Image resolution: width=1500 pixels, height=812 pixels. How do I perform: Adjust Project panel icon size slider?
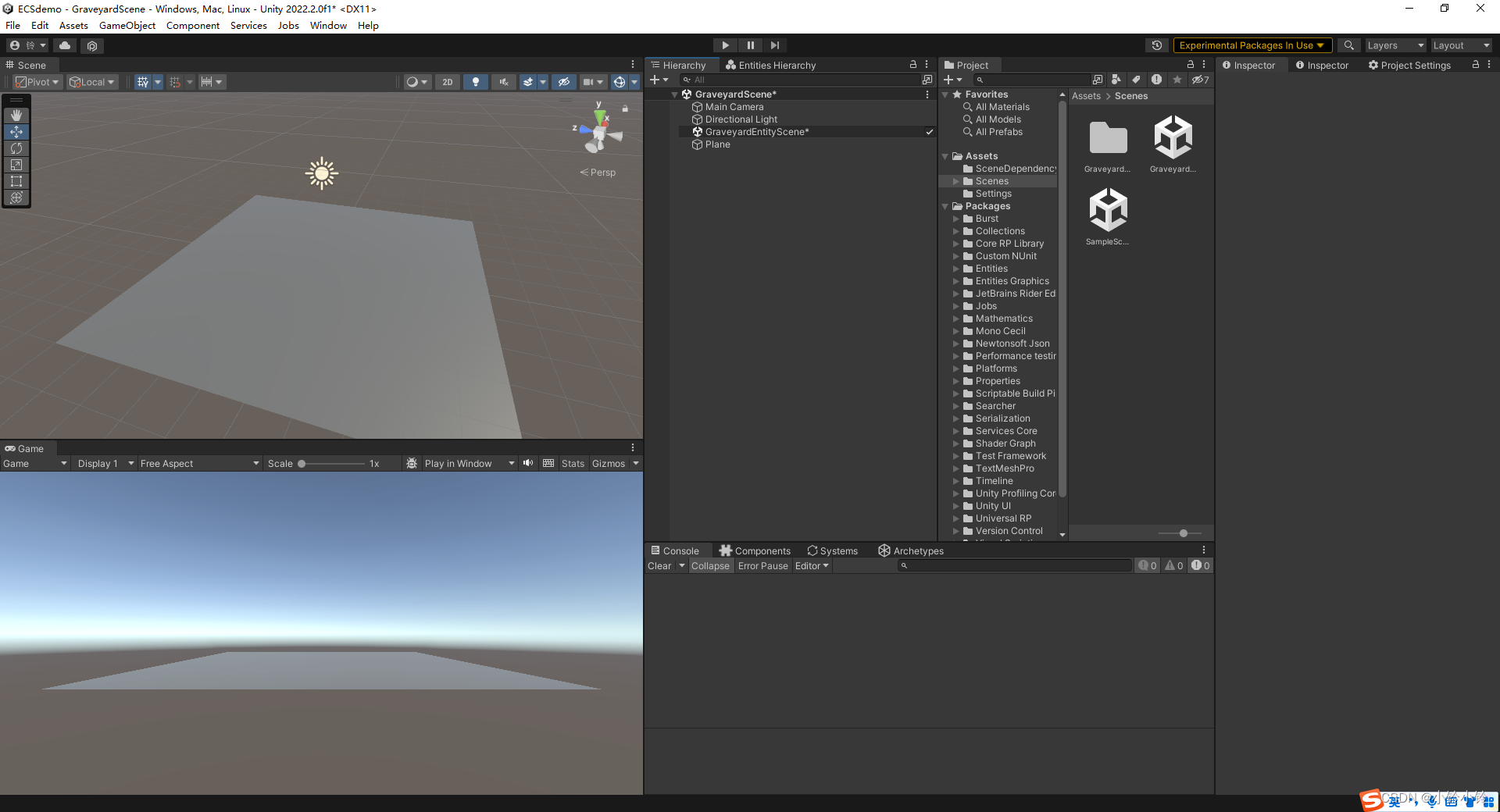click(x=1180, y=533)
